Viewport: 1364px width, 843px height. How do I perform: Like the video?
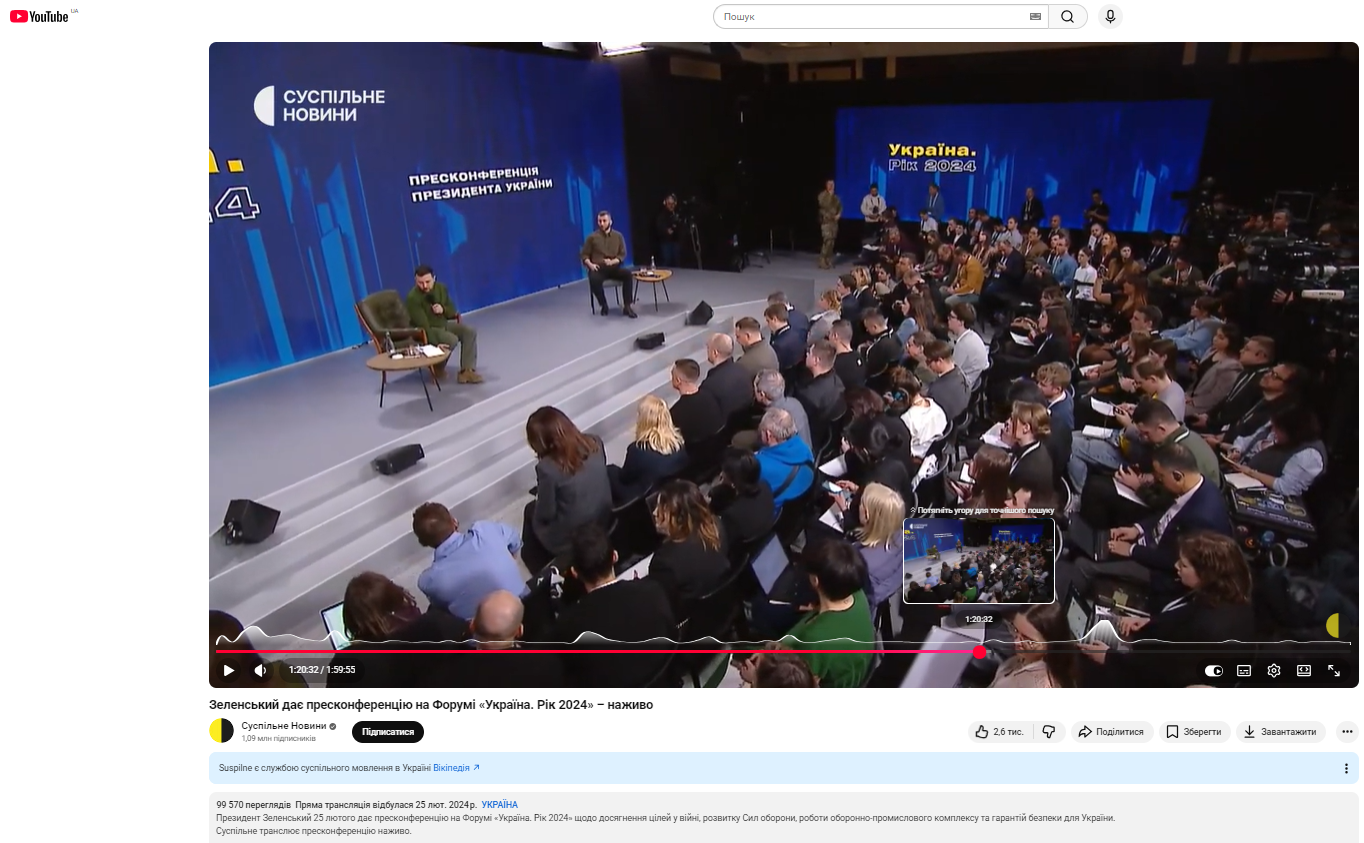(x=999, y=732)
